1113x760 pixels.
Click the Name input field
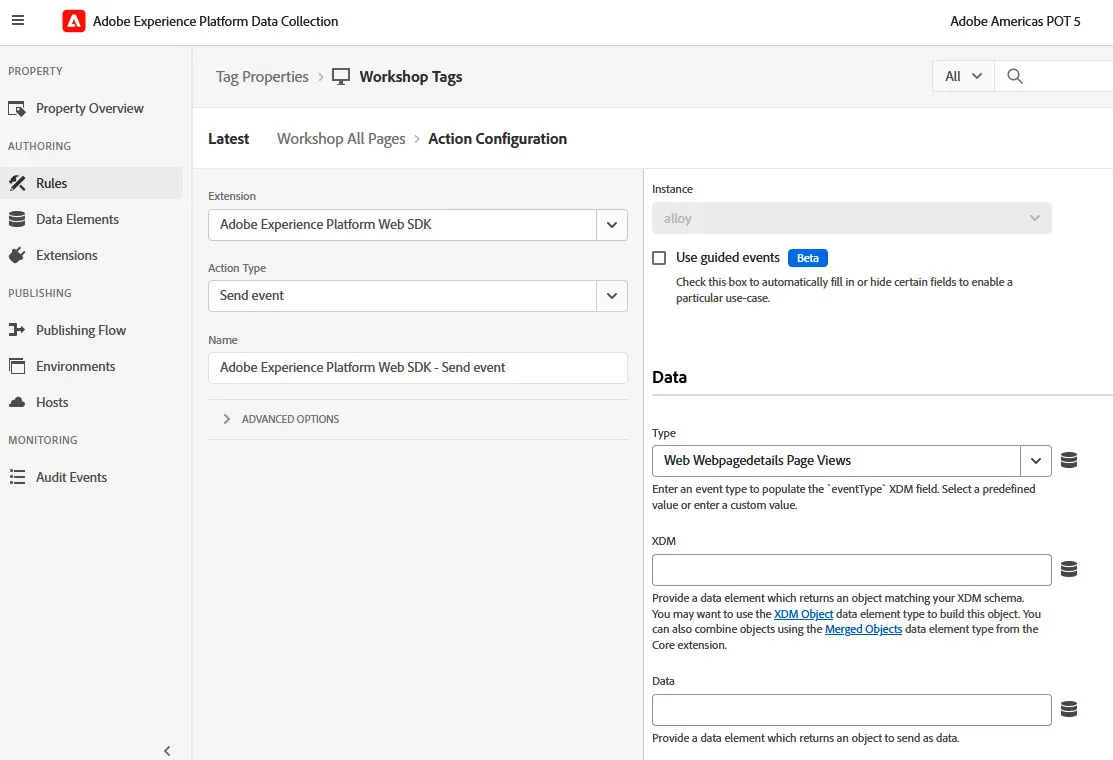417,368
